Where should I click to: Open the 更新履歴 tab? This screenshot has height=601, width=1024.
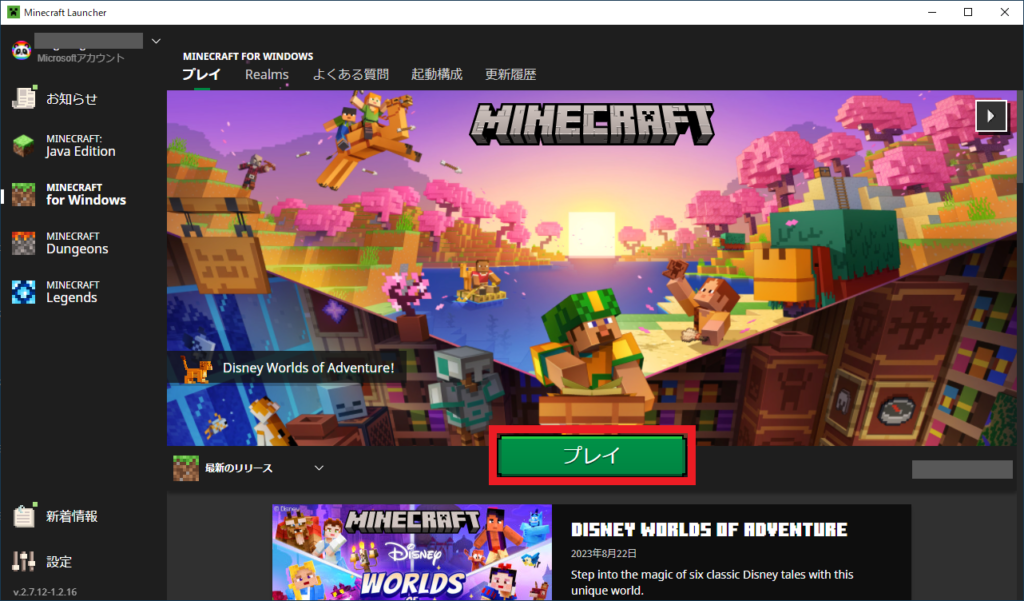(x=511, y=74)
